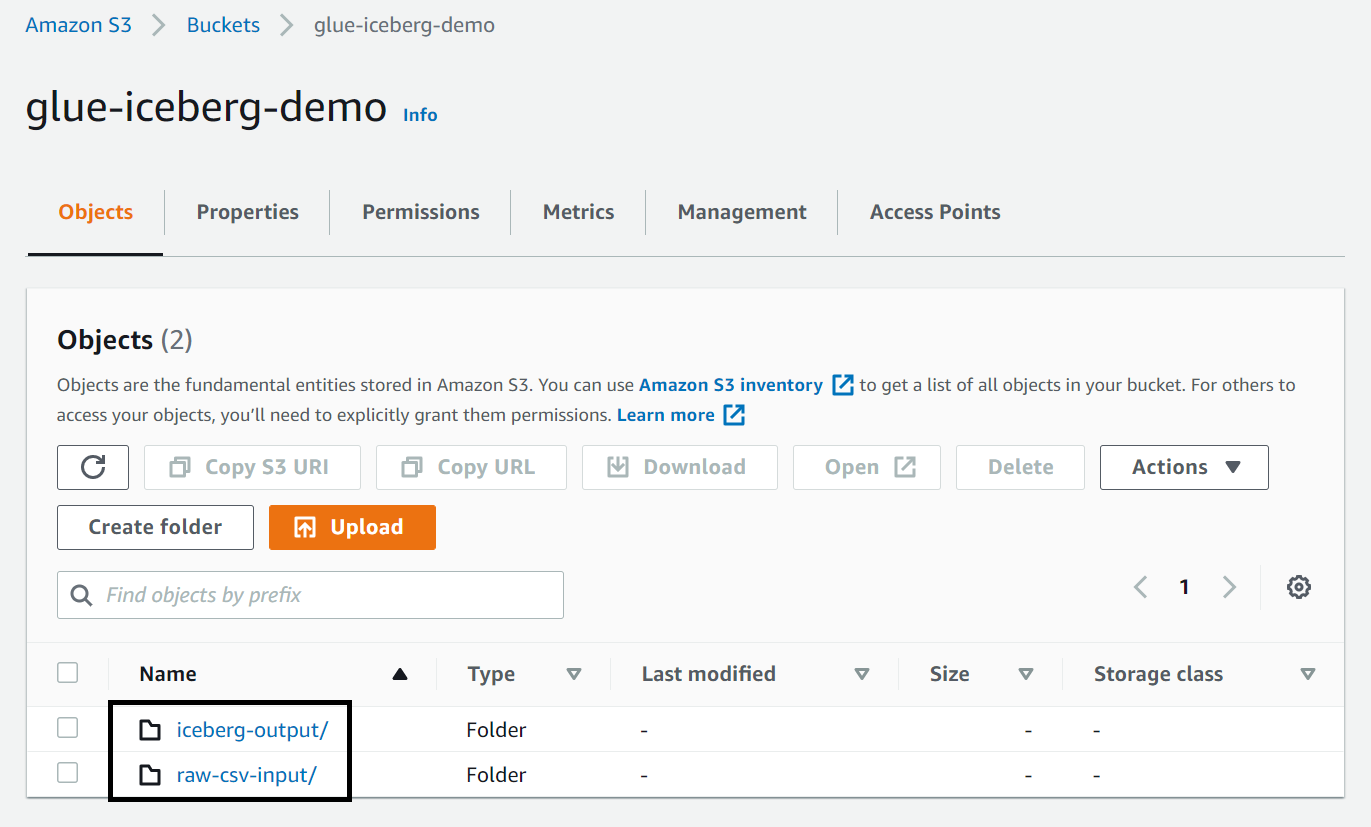Click the Storage class column header

[1158, 674]
